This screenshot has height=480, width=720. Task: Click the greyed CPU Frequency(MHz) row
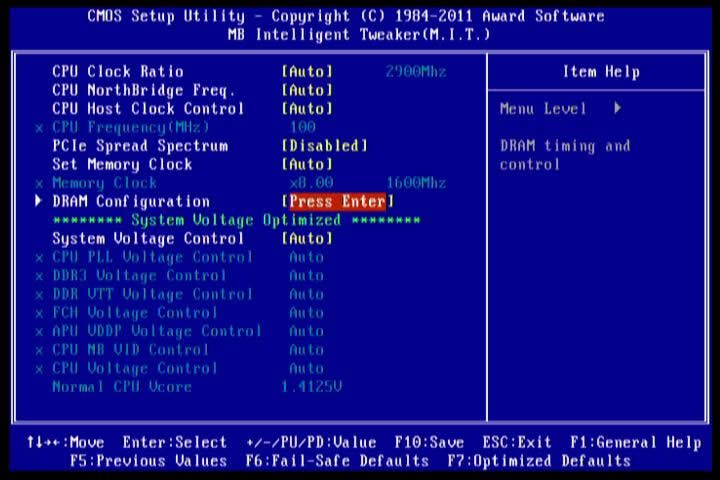point(131,127)
